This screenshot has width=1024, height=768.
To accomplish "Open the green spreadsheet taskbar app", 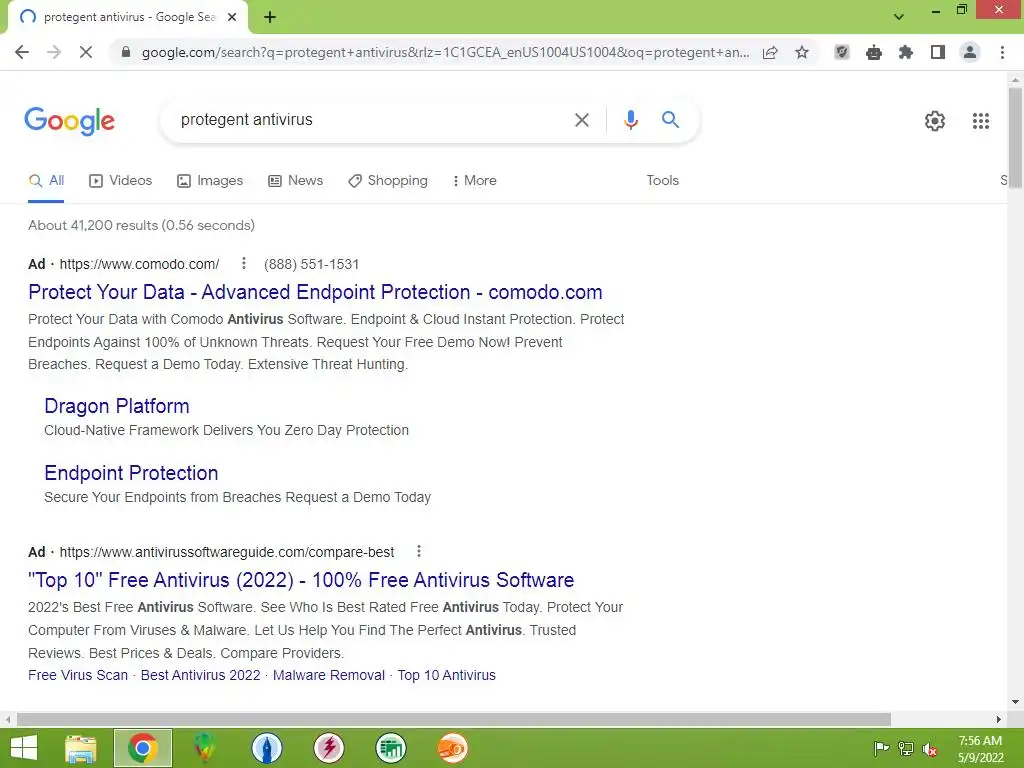I will 391,748.
